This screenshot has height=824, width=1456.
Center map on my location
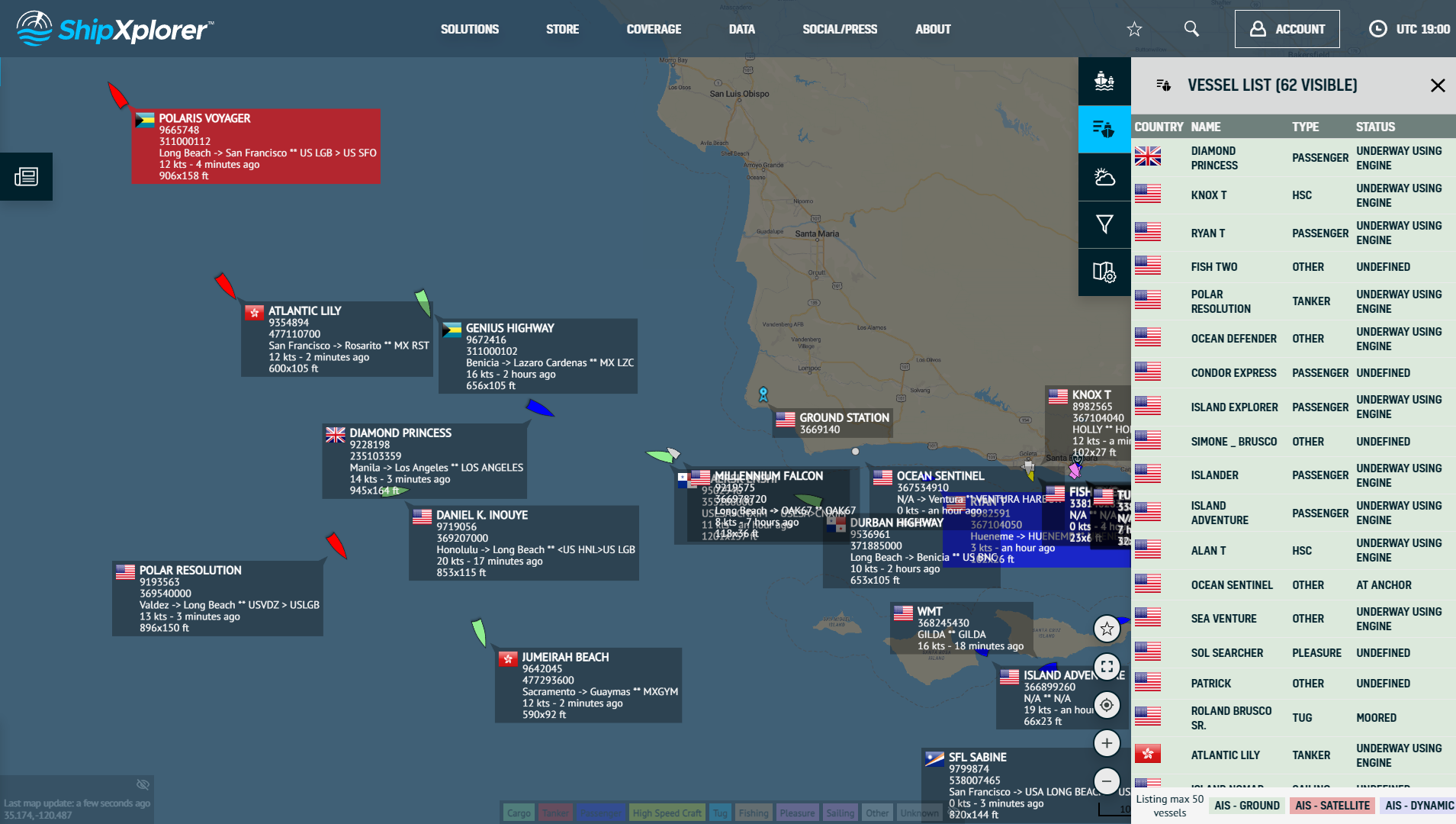pos(1107,705)
